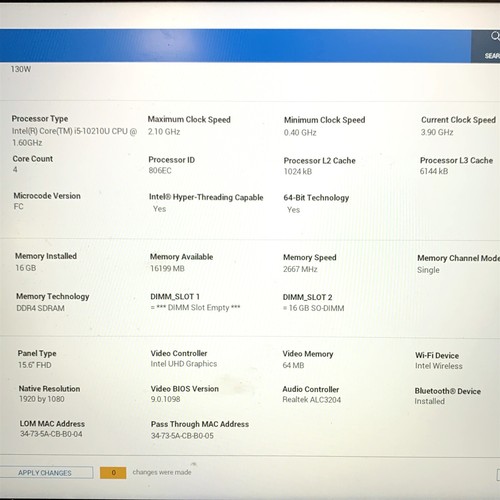Select the Memory Channel Mode label

[458, 258]
